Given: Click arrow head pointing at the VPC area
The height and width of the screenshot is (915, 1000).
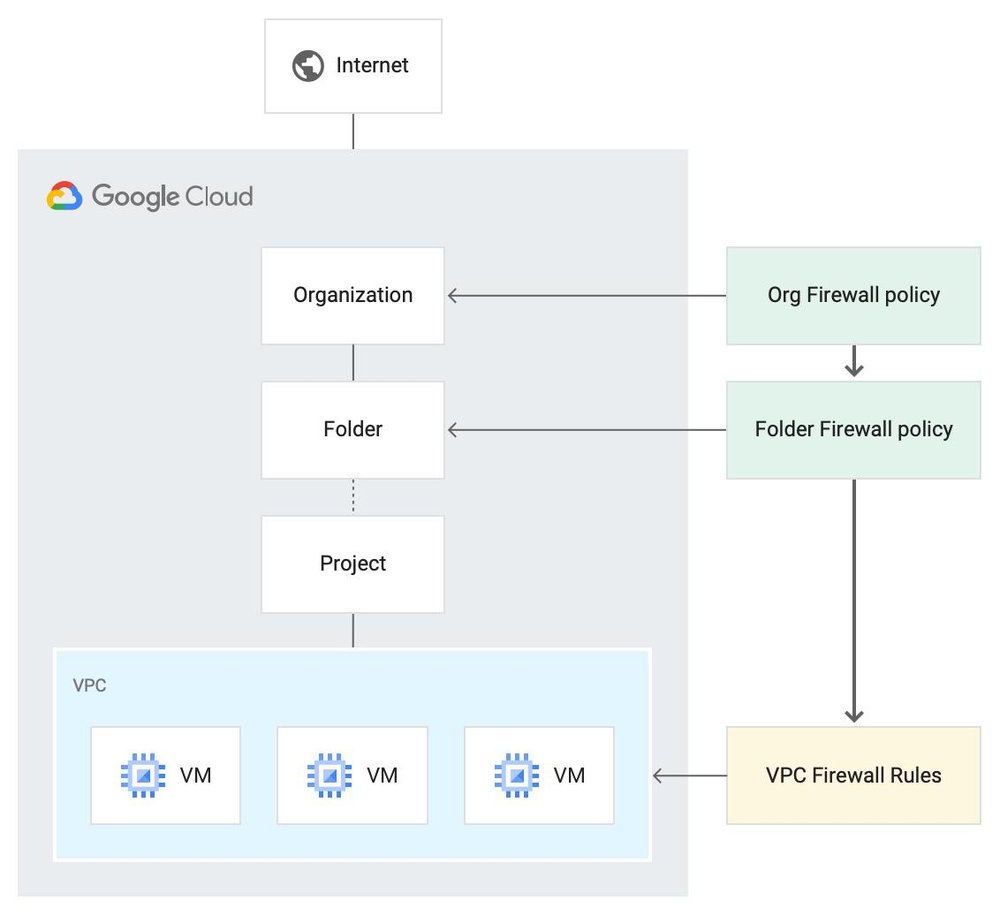Looking at the screenshot, I should [x=660, y=775].
